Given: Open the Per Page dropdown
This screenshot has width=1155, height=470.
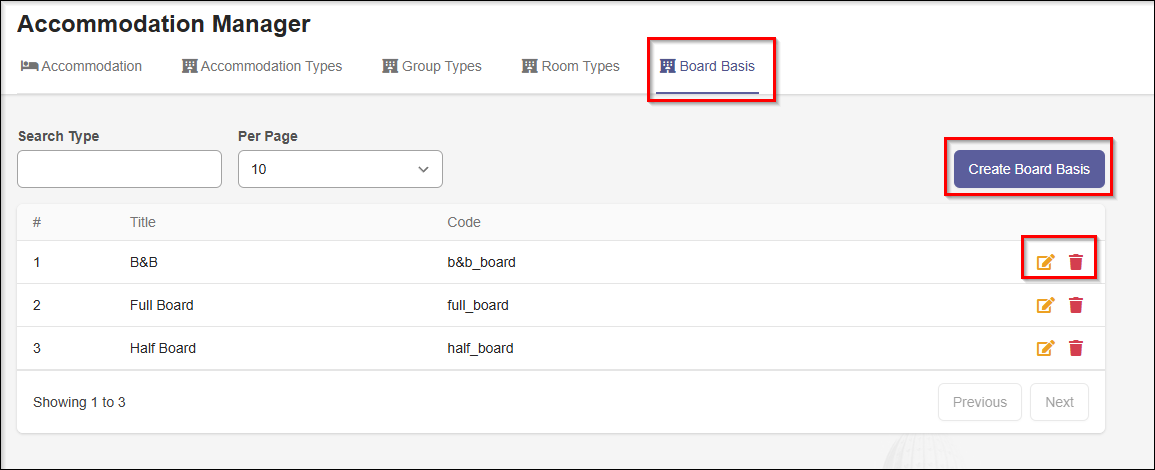Looking at the screenshot, I should (340, 169).
